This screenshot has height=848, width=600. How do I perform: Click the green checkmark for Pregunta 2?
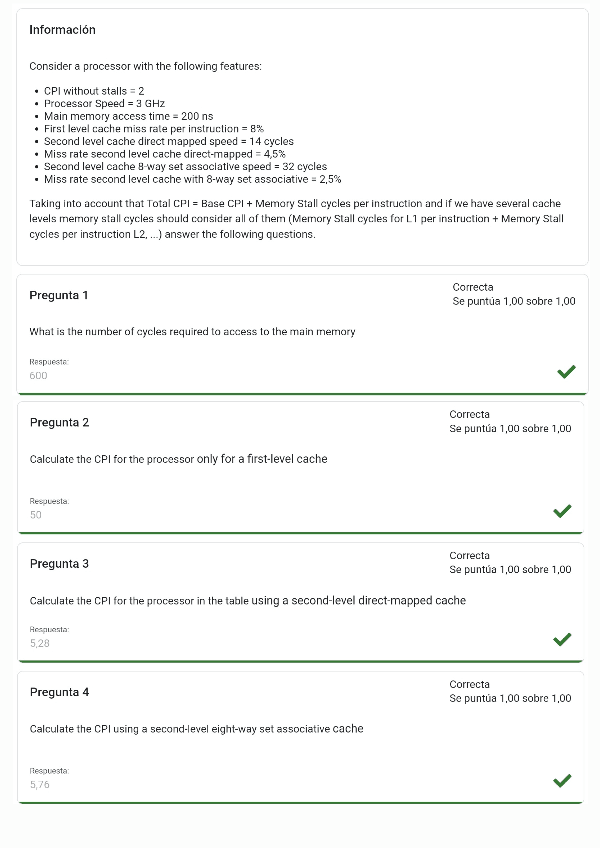tap(562, 511)
